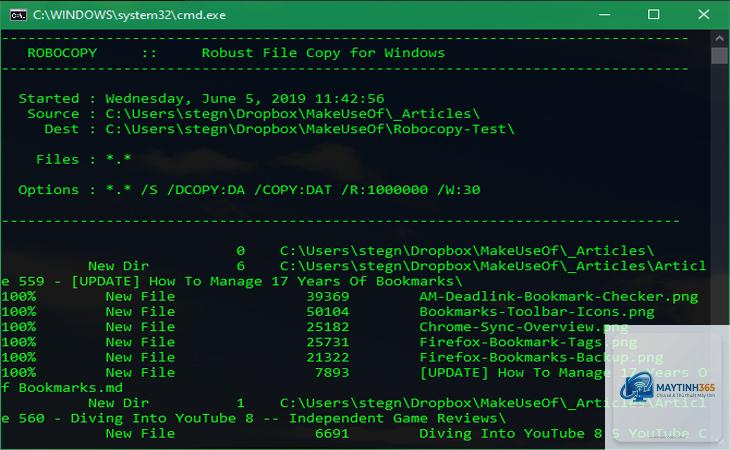730x450 pixels.
Task: Click file name AM-Deadlink-Bookmark-Checker.png
Action: tap(559, 297)
